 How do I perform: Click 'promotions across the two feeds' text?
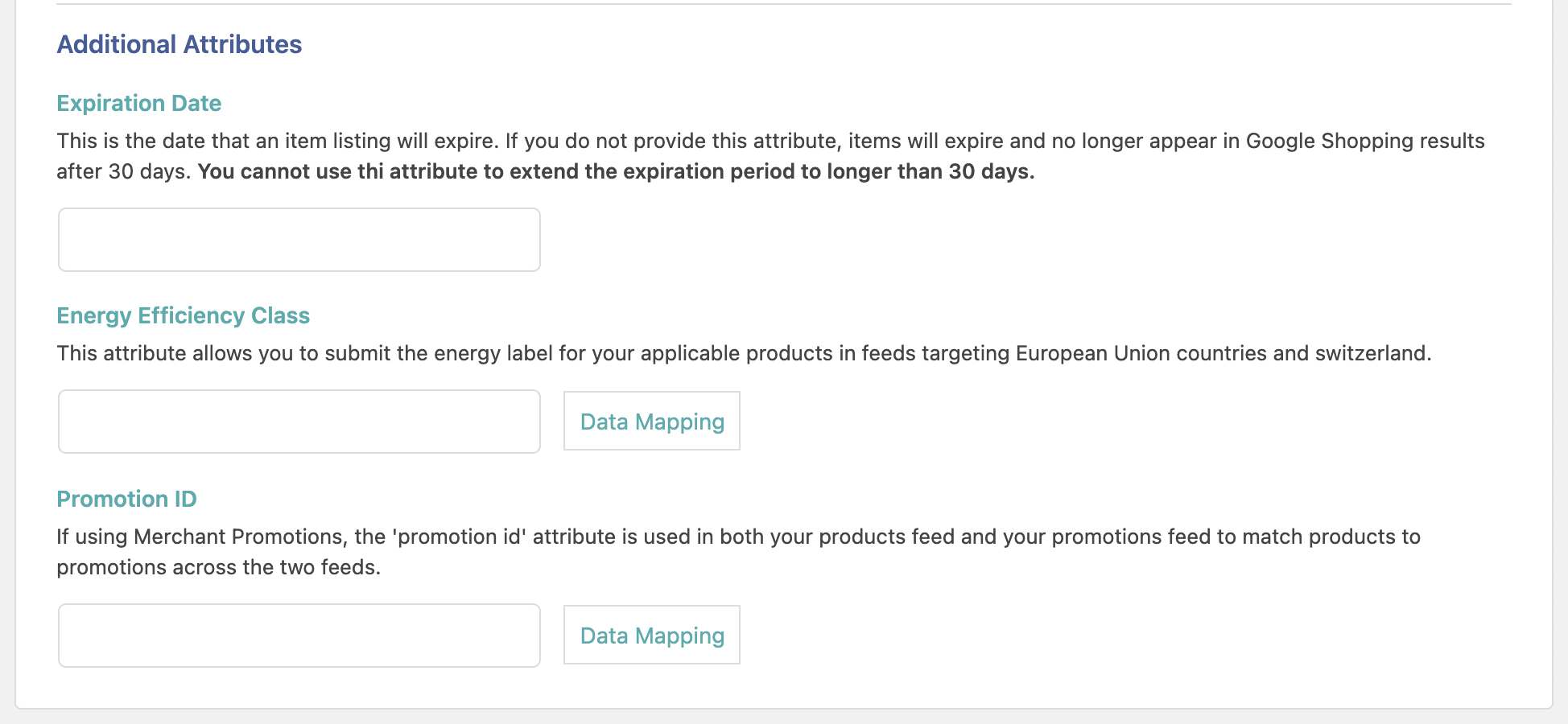(x=217, y=567)
